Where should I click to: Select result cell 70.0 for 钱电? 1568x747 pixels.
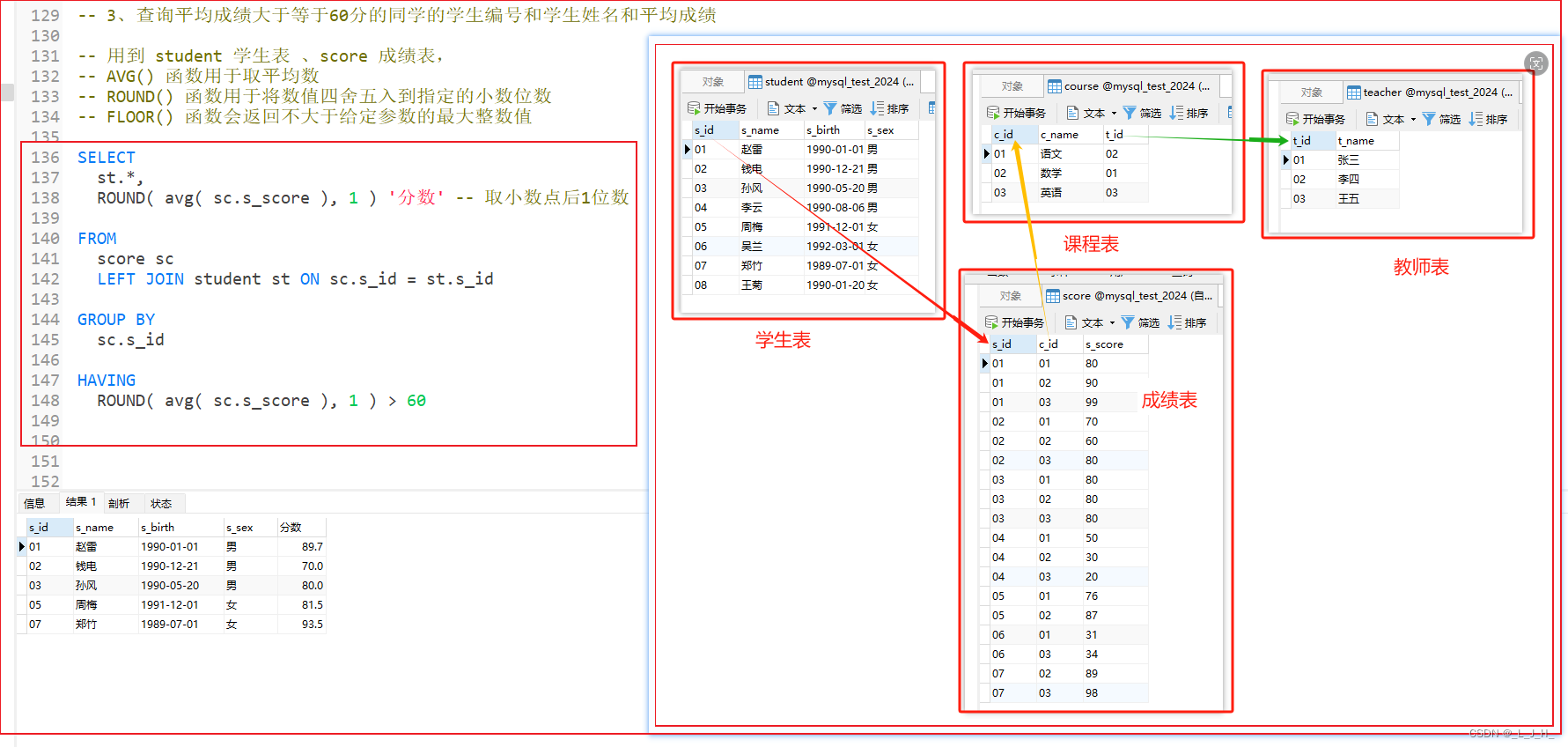click(x=302, y=566)
